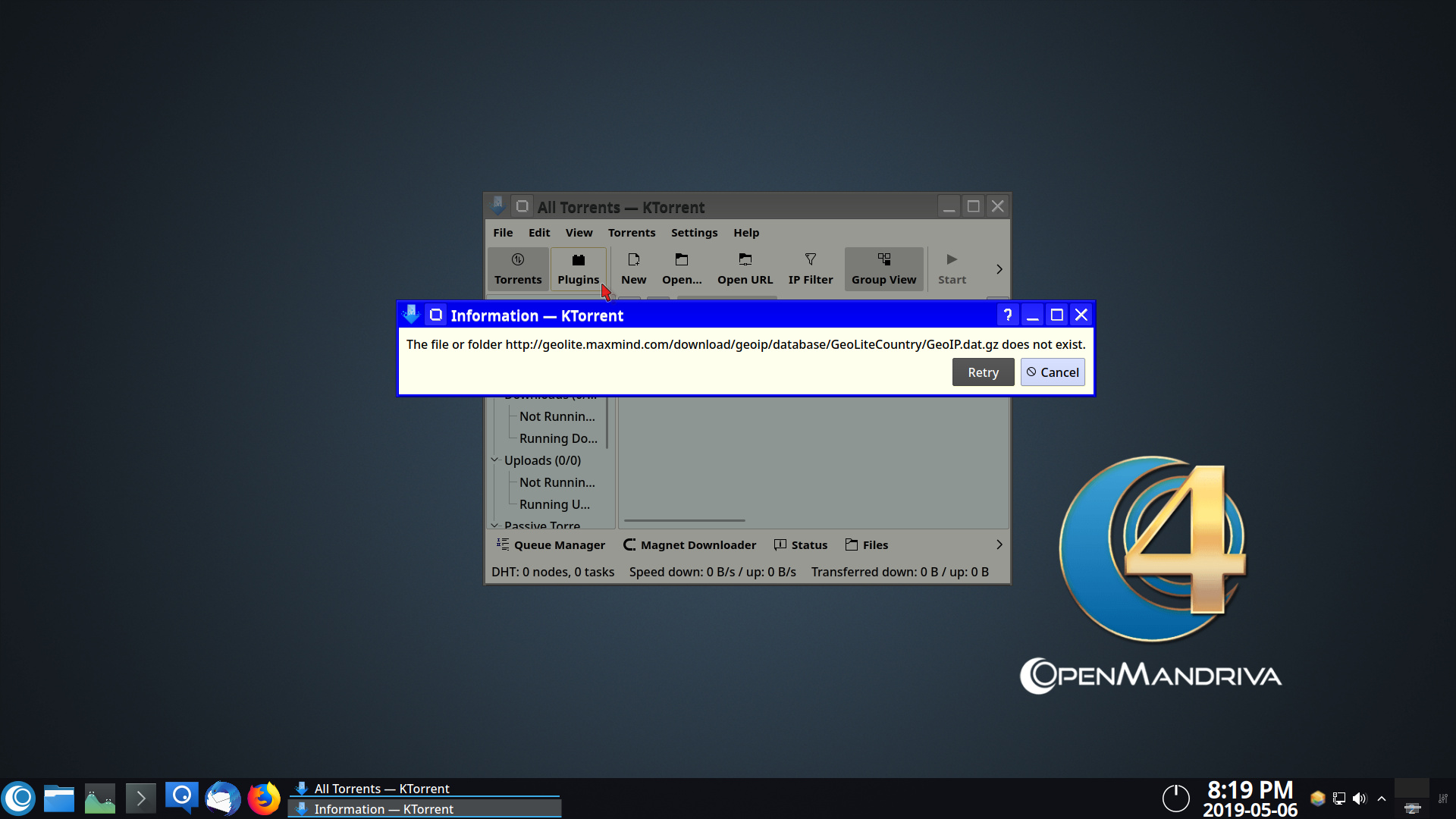Open the Plugins activity
This screenshot has width=1456, height=819.
[x=578, y=269]
